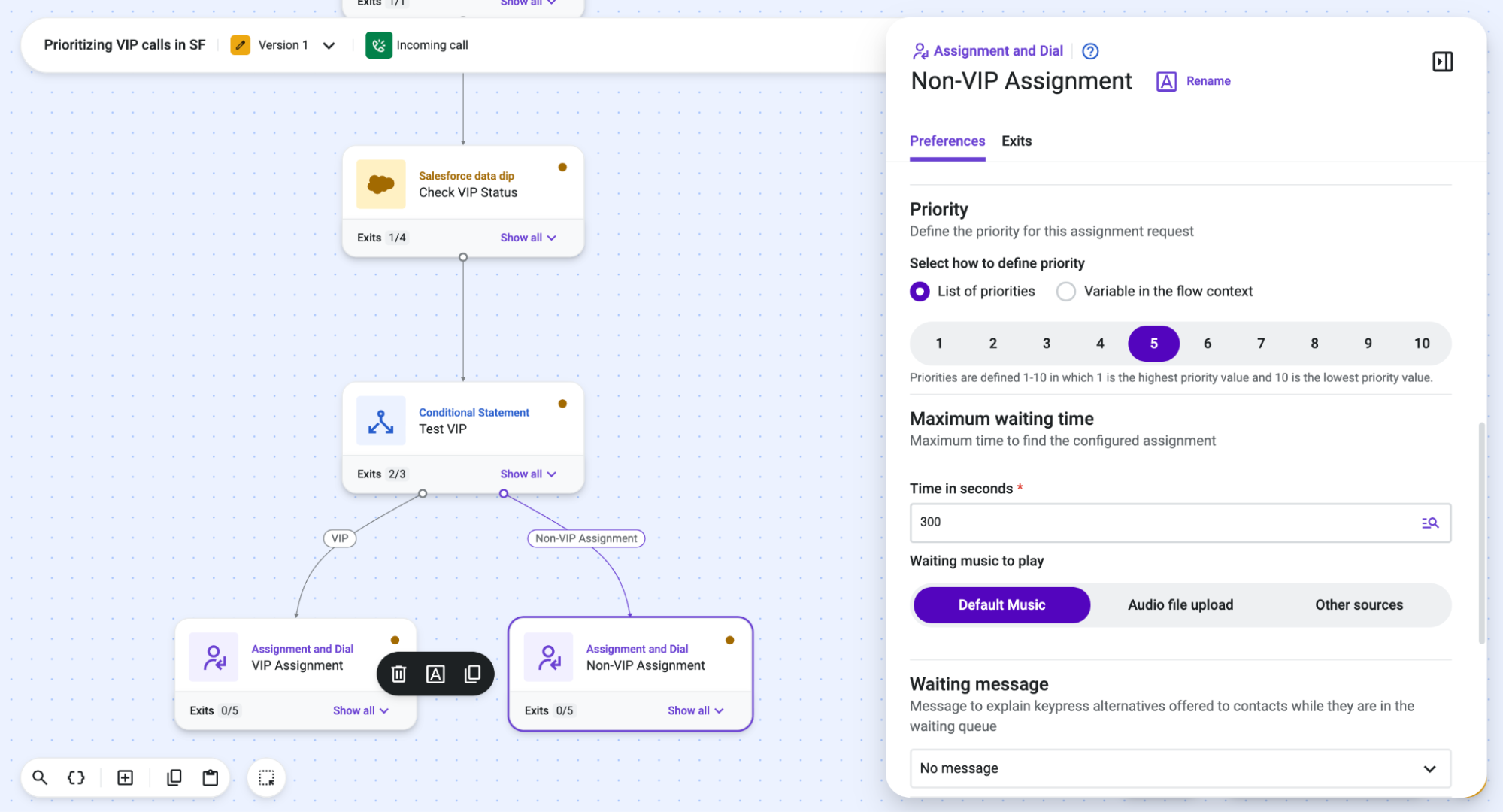Expand Show all on Non-VIP Assignment node

tap(695, 710)
